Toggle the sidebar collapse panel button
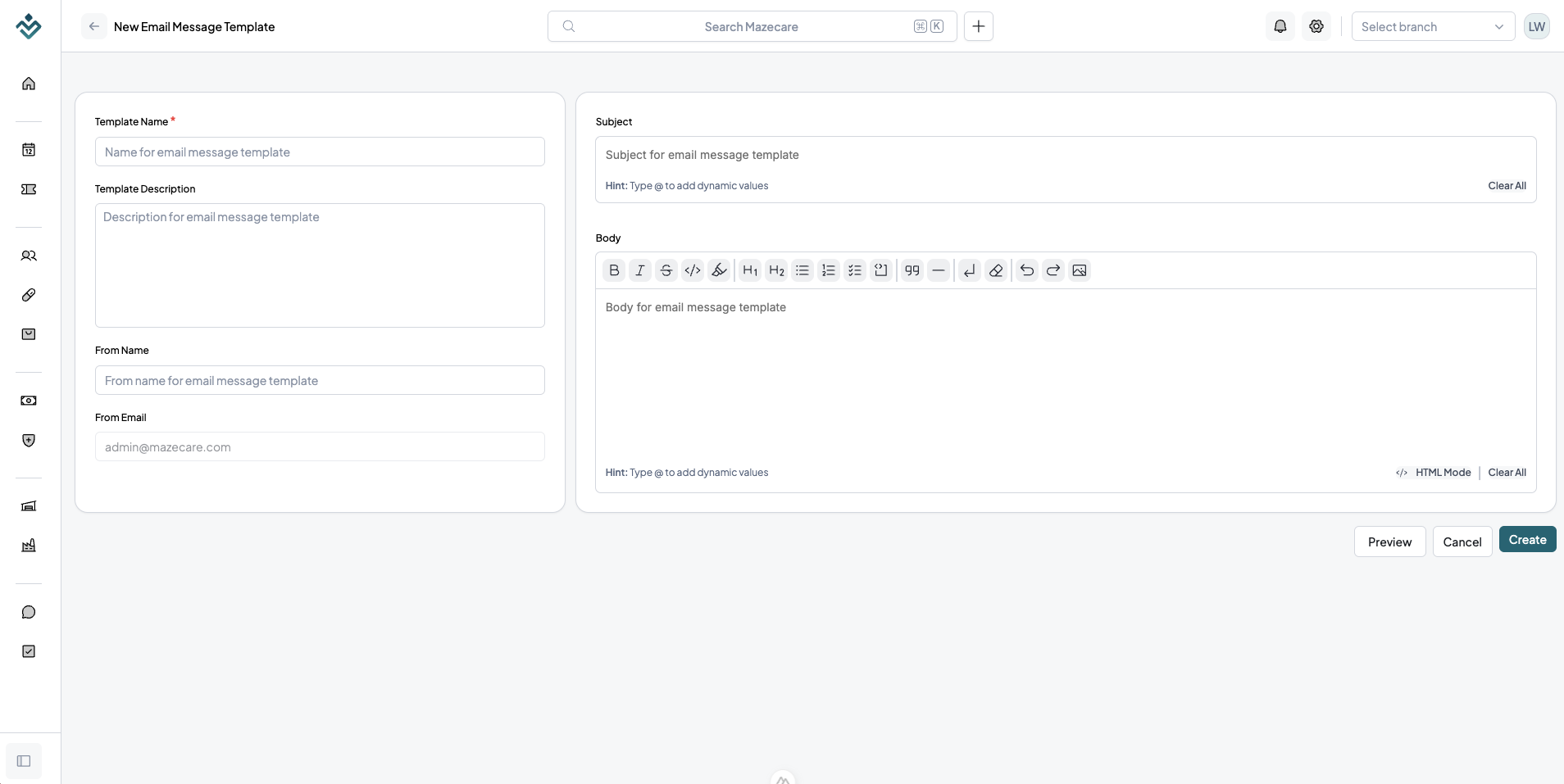 24,761
